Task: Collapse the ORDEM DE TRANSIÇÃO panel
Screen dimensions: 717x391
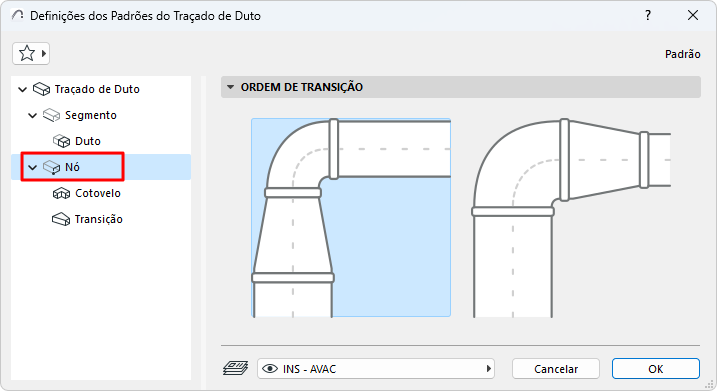Action: click(230, 87)
